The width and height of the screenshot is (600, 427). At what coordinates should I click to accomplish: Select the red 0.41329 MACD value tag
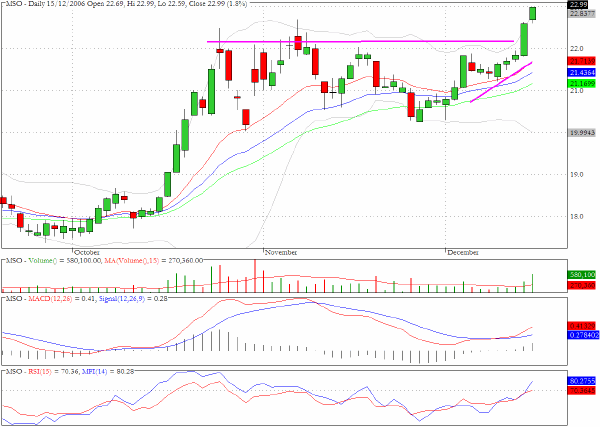click(x=583, y=326)
